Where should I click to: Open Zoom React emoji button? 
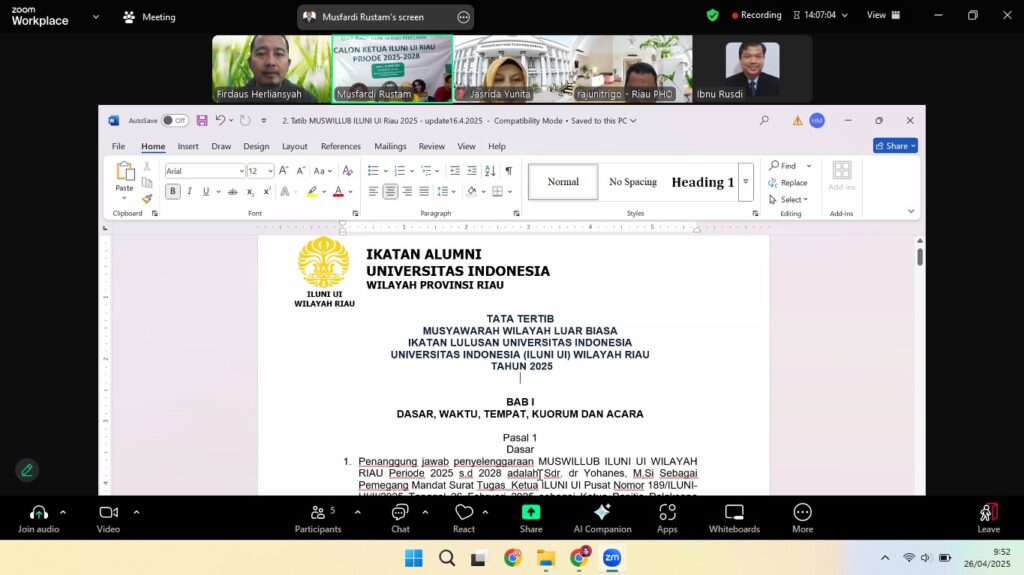(464, 519)
